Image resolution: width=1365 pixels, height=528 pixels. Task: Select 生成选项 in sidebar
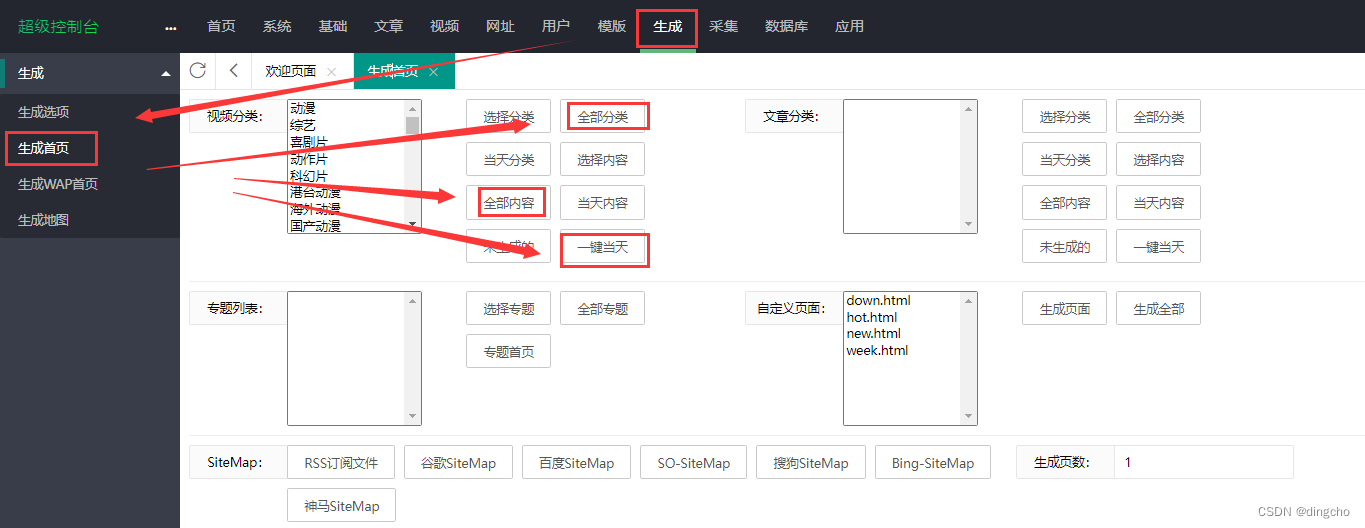[x=44, y=112]
